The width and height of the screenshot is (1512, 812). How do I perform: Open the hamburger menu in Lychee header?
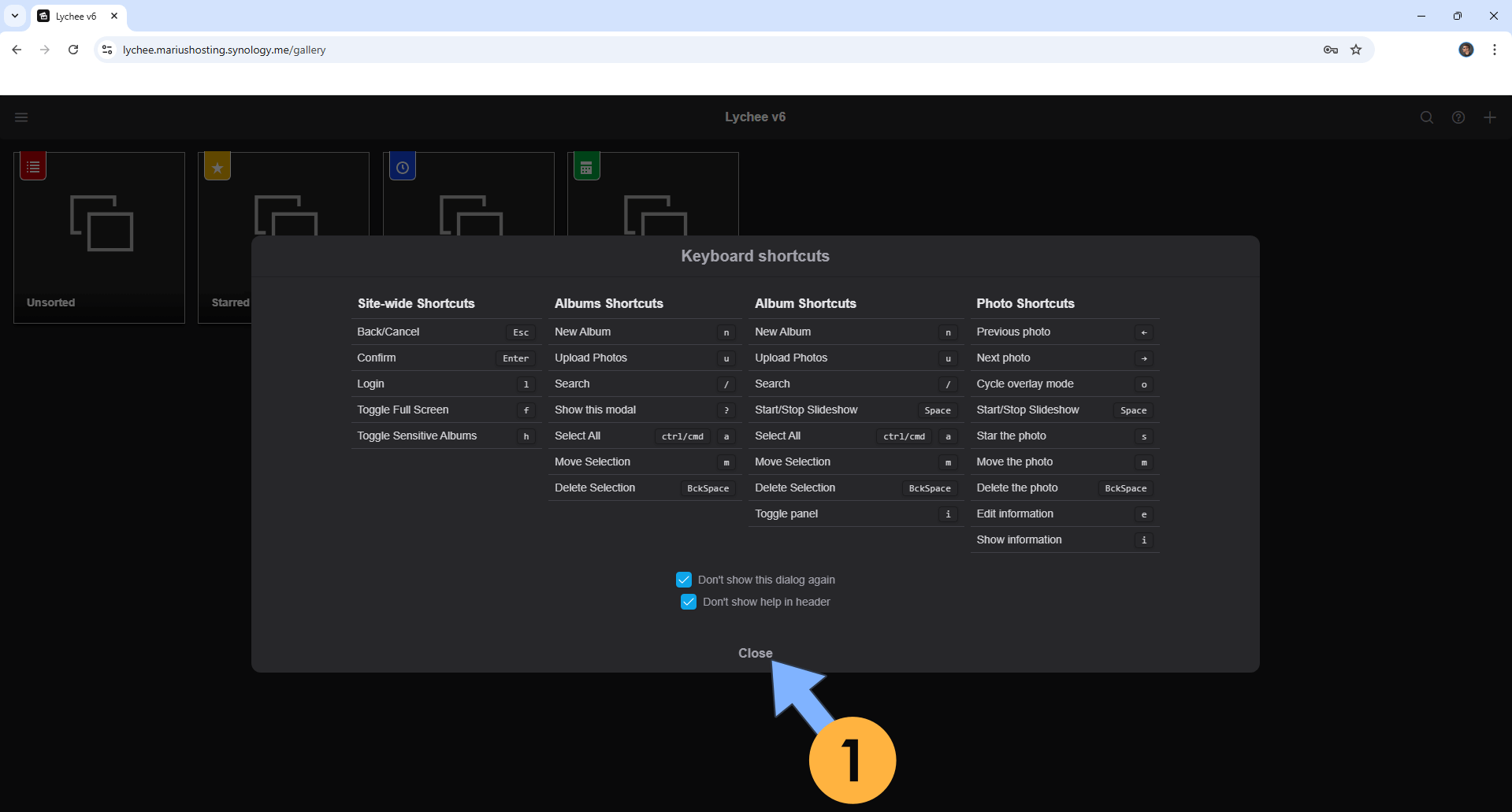(21, 117)
